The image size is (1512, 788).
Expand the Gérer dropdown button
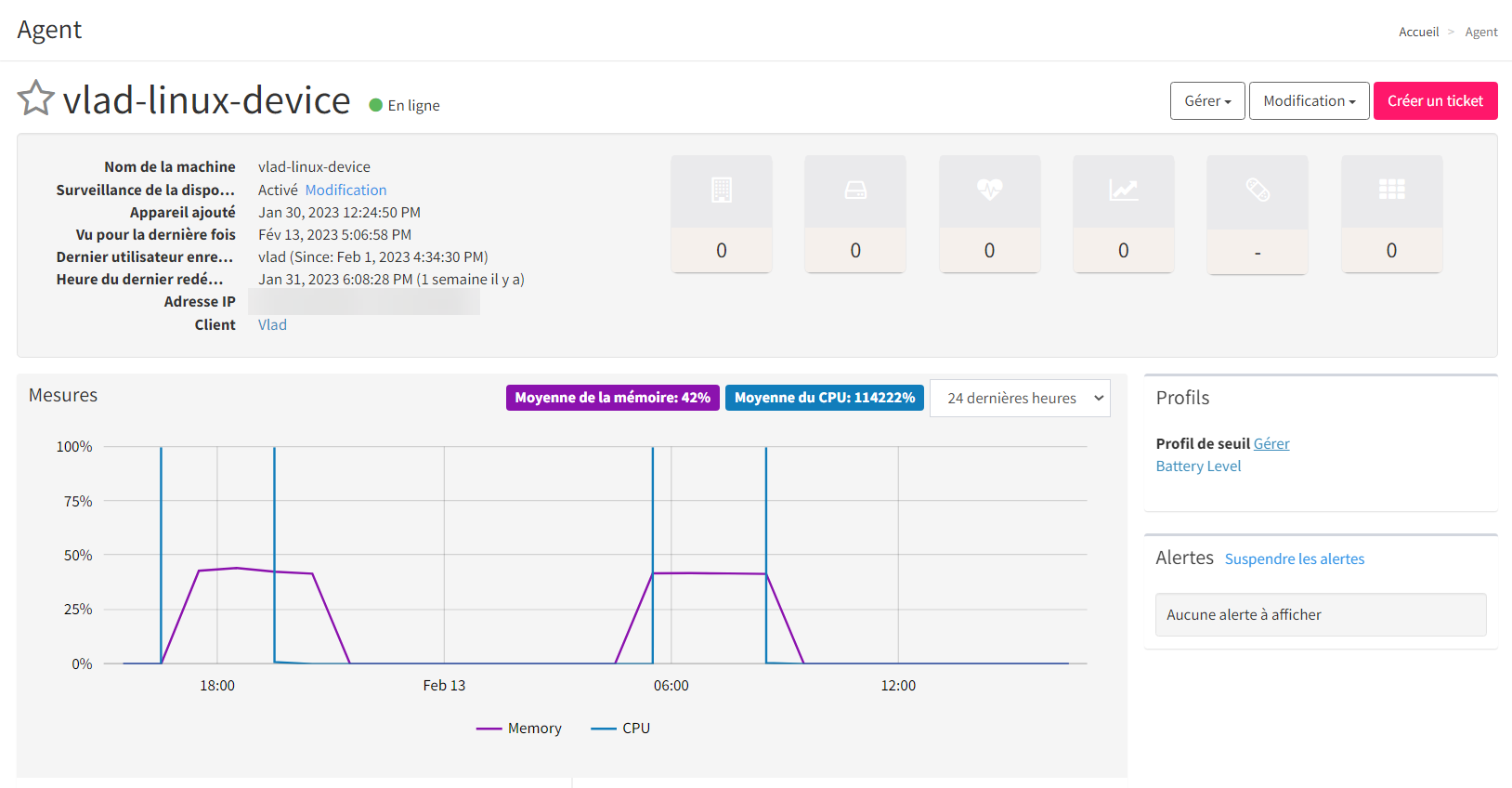pyautogui.click(x=1207, y=100)
